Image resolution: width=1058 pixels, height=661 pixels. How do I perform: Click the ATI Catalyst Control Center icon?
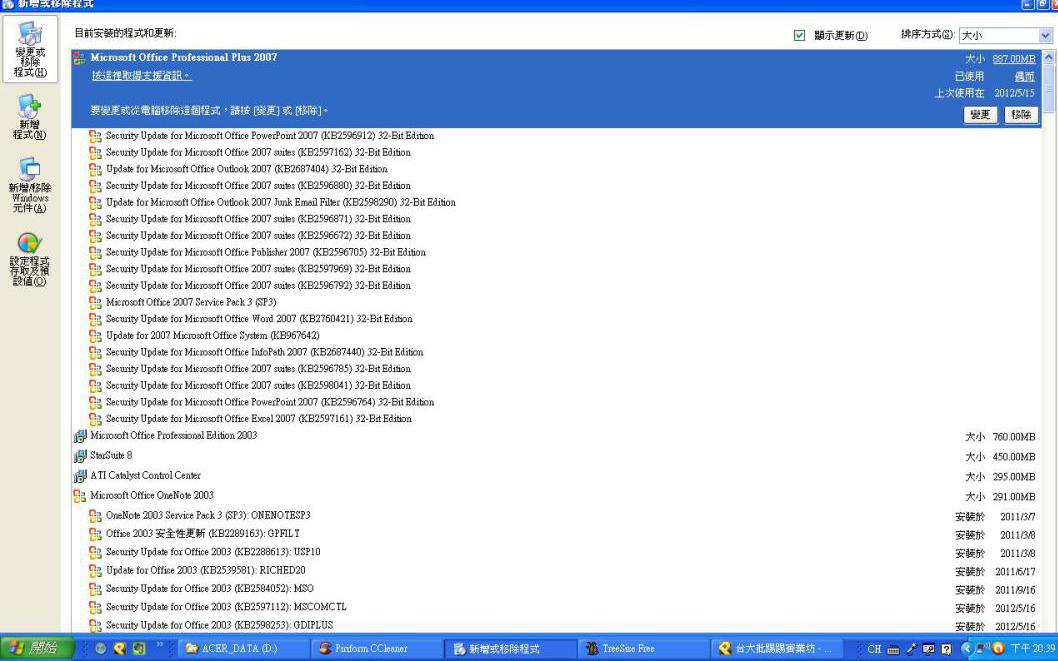80,476
